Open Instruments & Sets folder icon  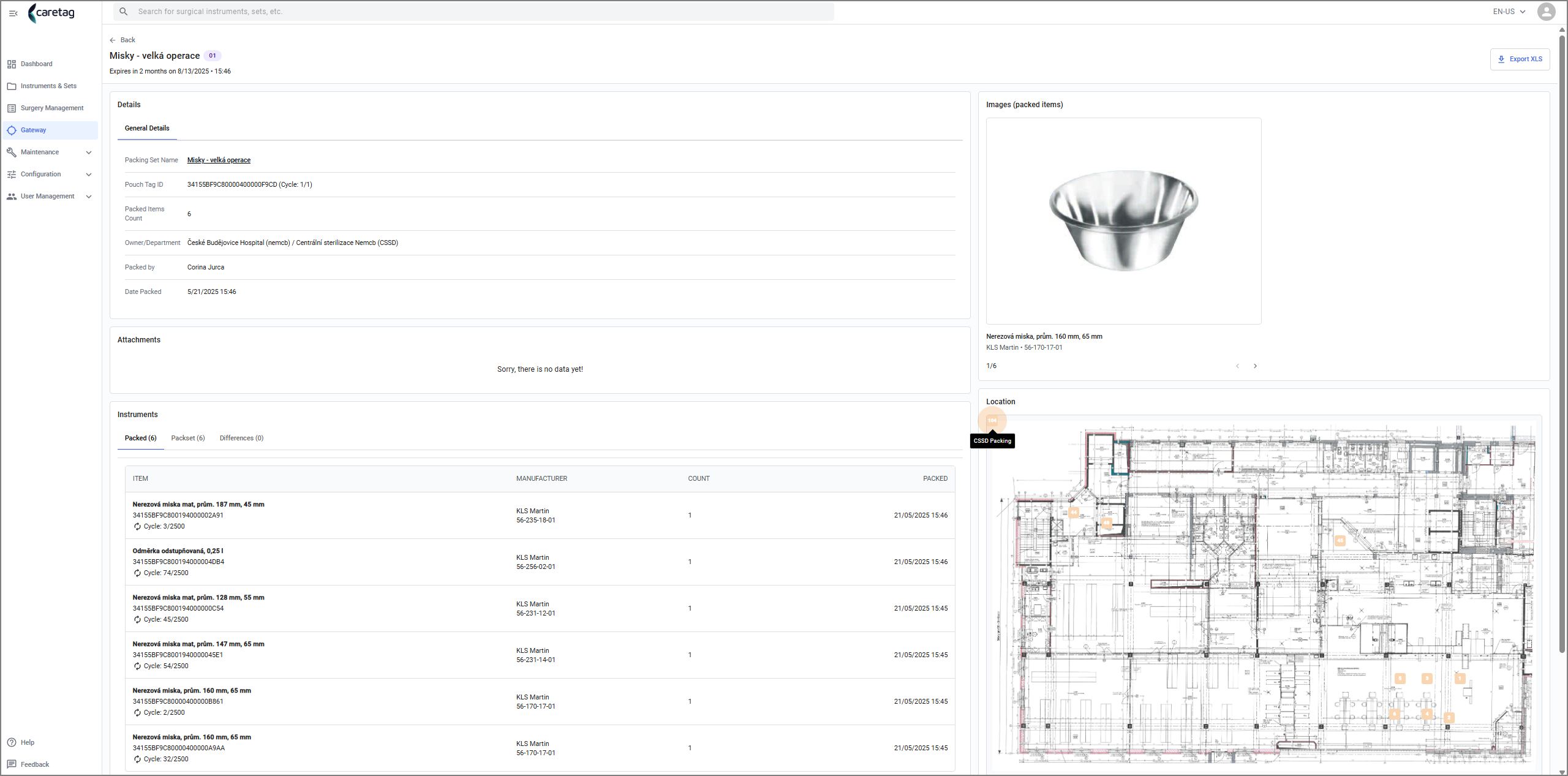point(12,86)
